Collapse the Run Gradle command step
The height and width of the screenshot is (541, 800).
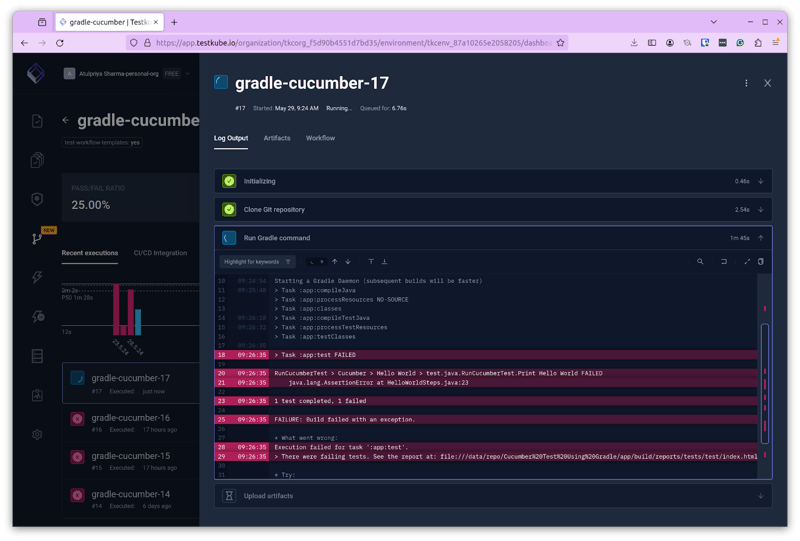click(761, 238)
